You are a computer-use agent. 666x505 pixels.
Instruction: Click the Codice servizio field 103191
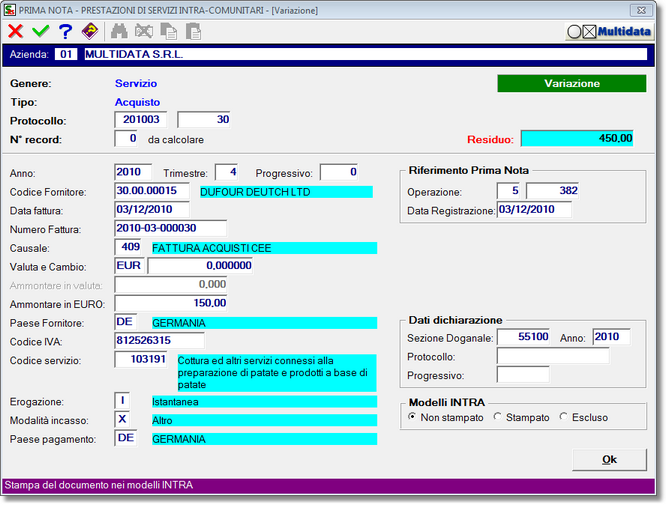pos(141,359)
